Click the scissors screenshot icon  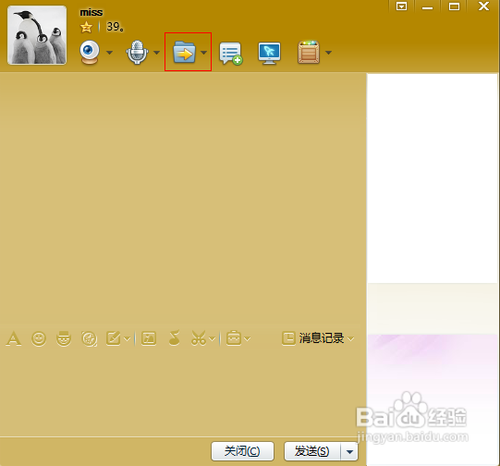point(199,338)
